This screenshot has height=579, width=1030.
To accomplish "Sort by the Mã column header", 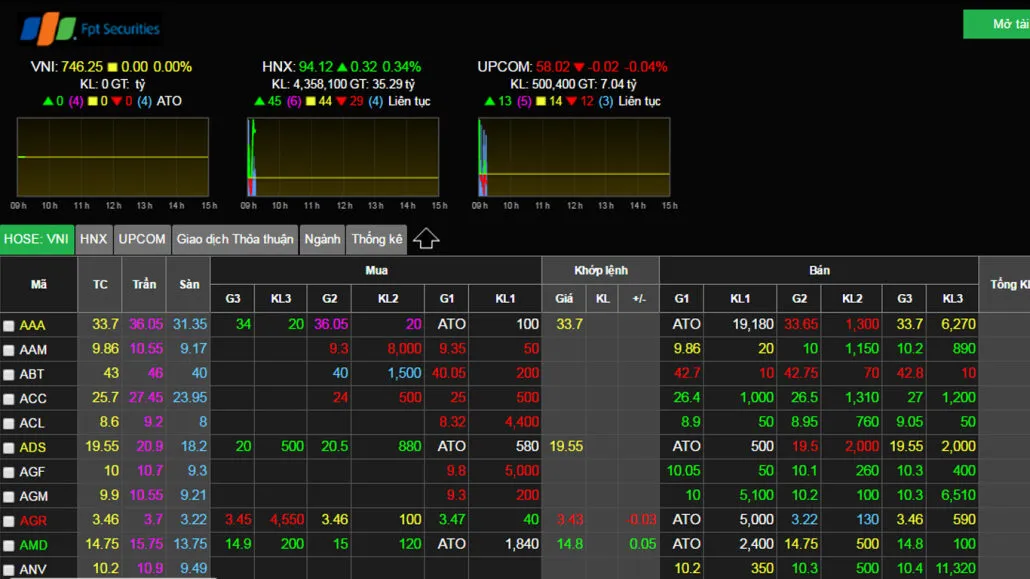I will pyautogui.click(x=39, y=284).
